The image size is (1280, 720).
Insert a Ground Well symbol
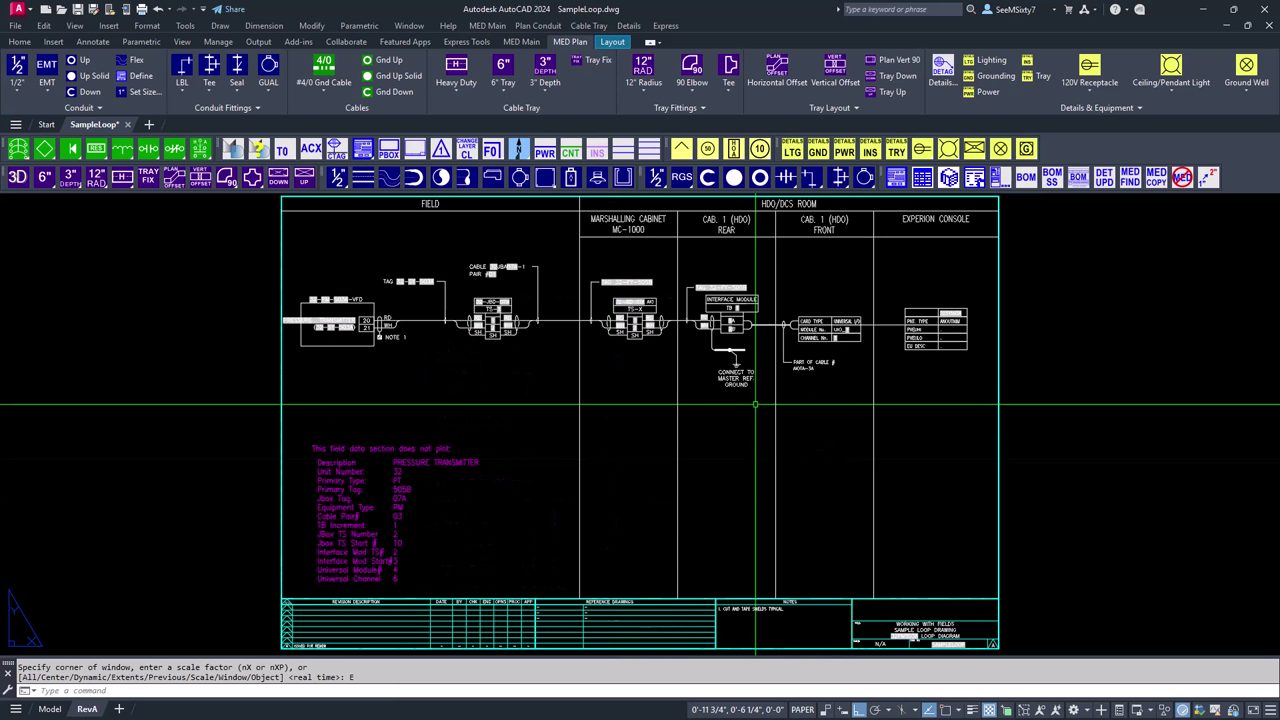coord(1246,65)
